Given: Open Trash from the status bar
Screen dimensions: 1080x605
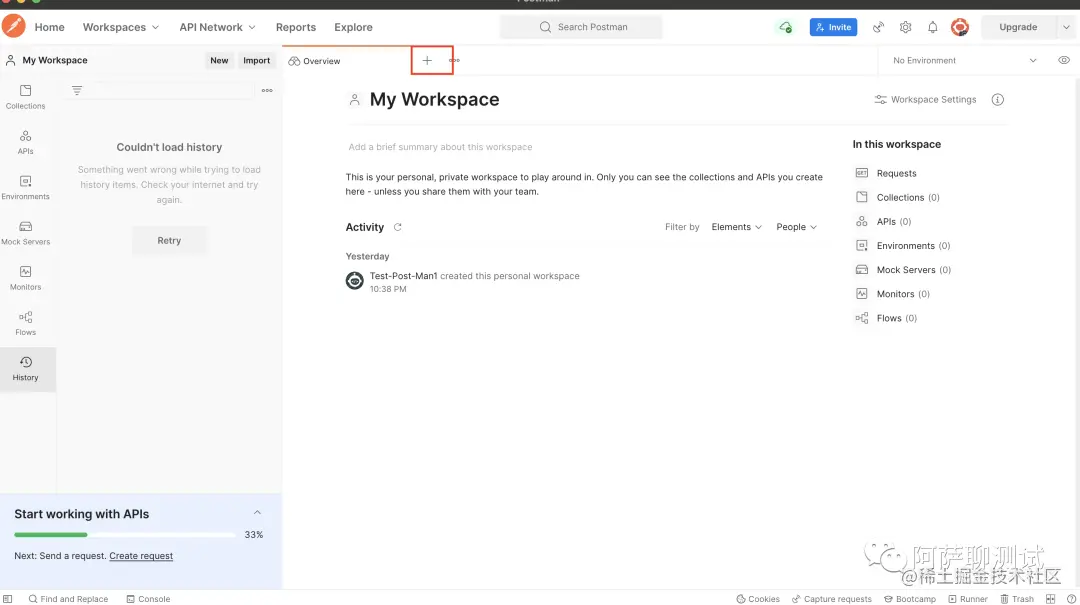Looking at the screenshot, I should click(x=1017, y=599).
